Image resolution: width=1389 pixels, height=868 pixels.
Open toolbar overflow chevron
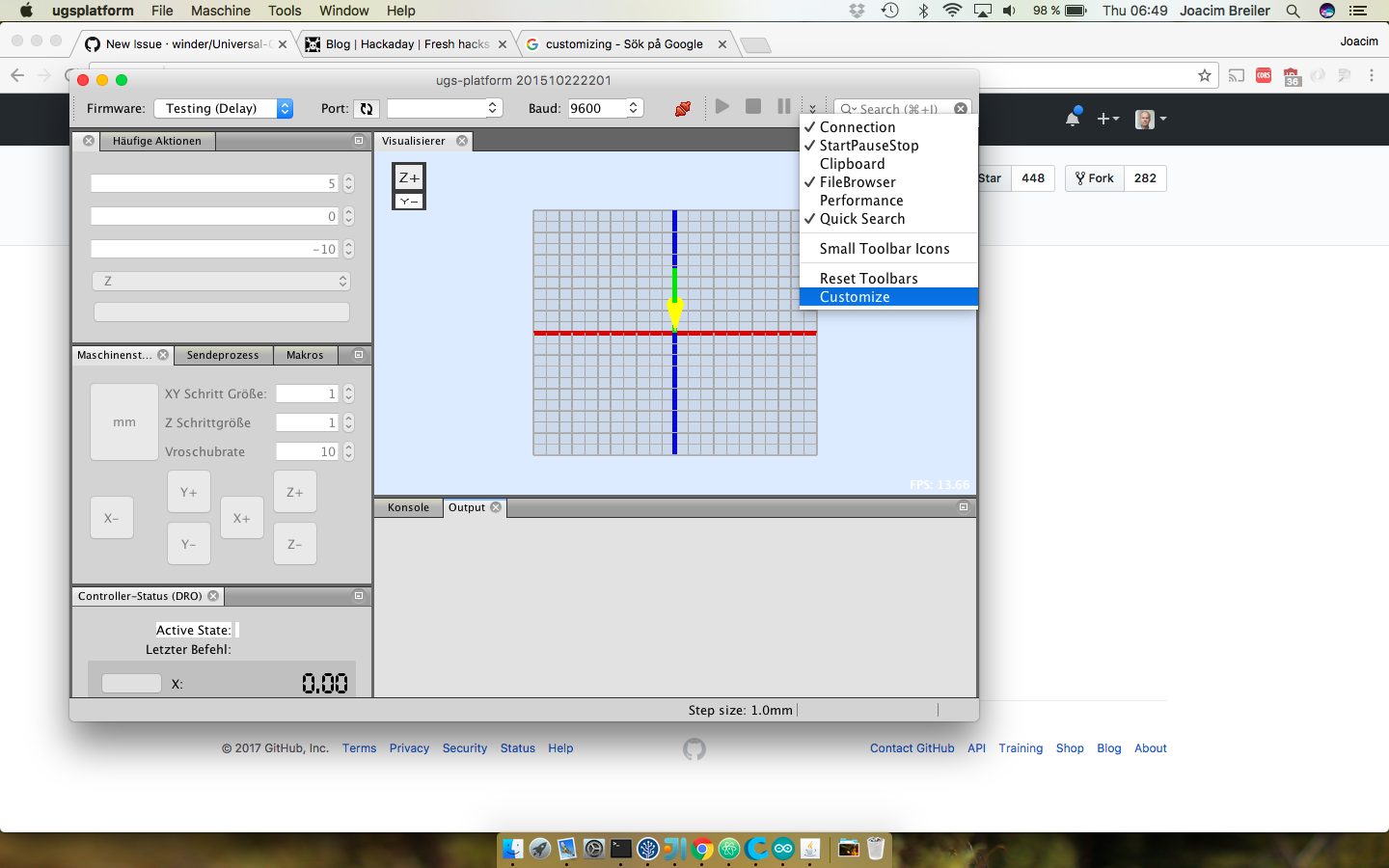tap(813, 109)
